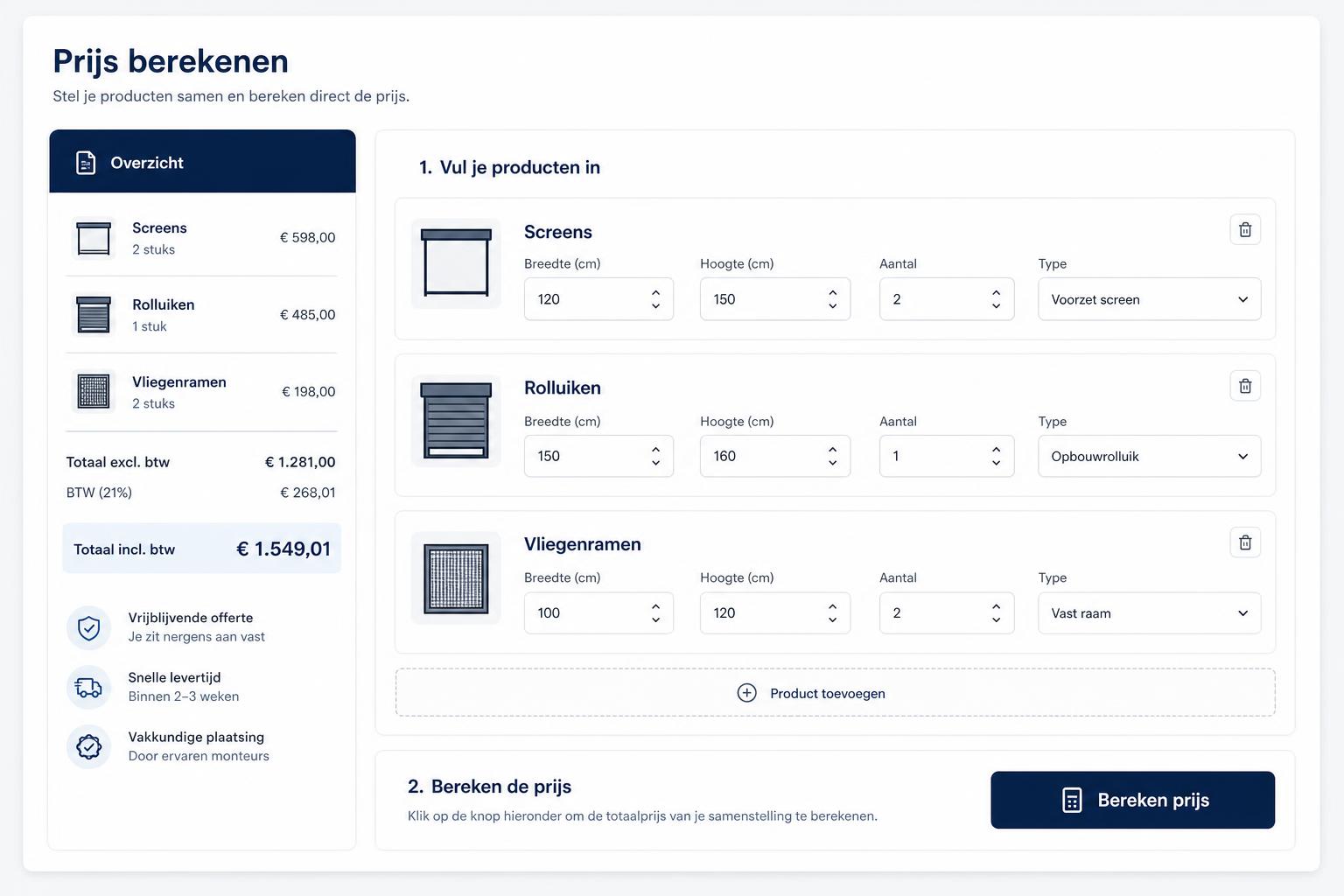
Task: Open the Vliegenramen Type dropdown
Action: pyautogui.click(x=1149, y=613)
